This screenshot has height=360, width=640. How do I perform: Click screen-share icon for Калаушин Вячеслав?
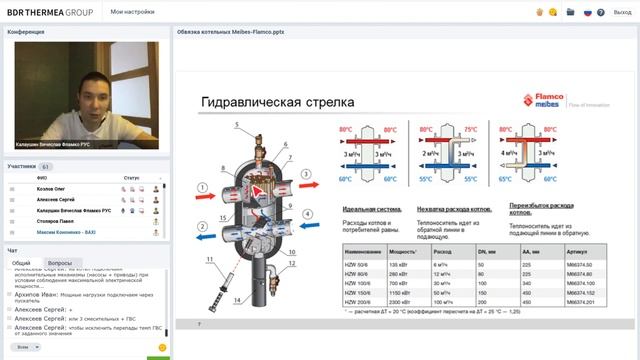pos(141,211)
